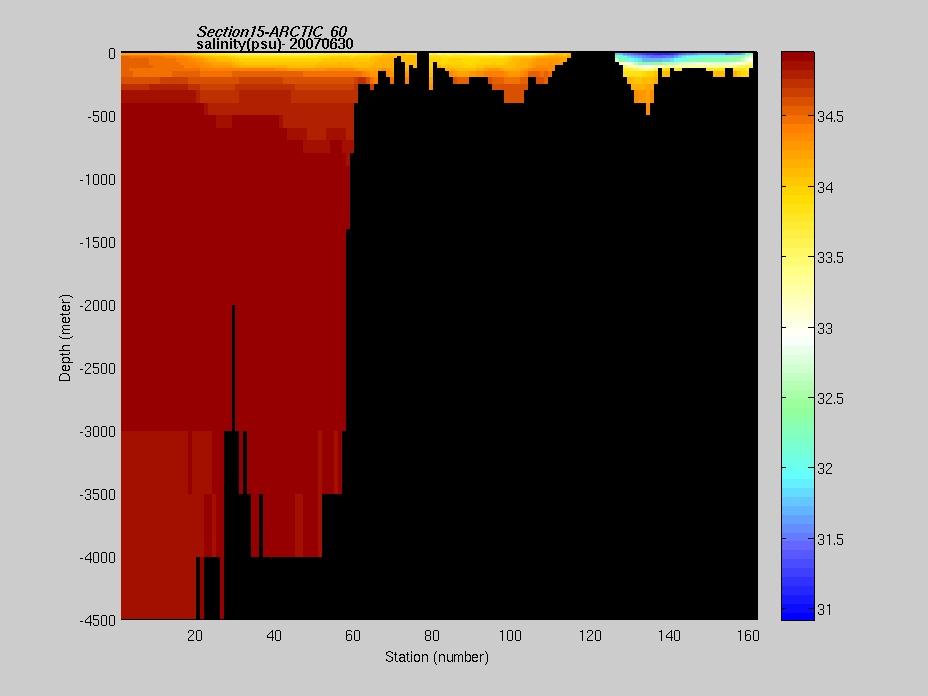The image size is (928, 696).
Task: Click the colorbar label '31'
Action: point(824,610)
